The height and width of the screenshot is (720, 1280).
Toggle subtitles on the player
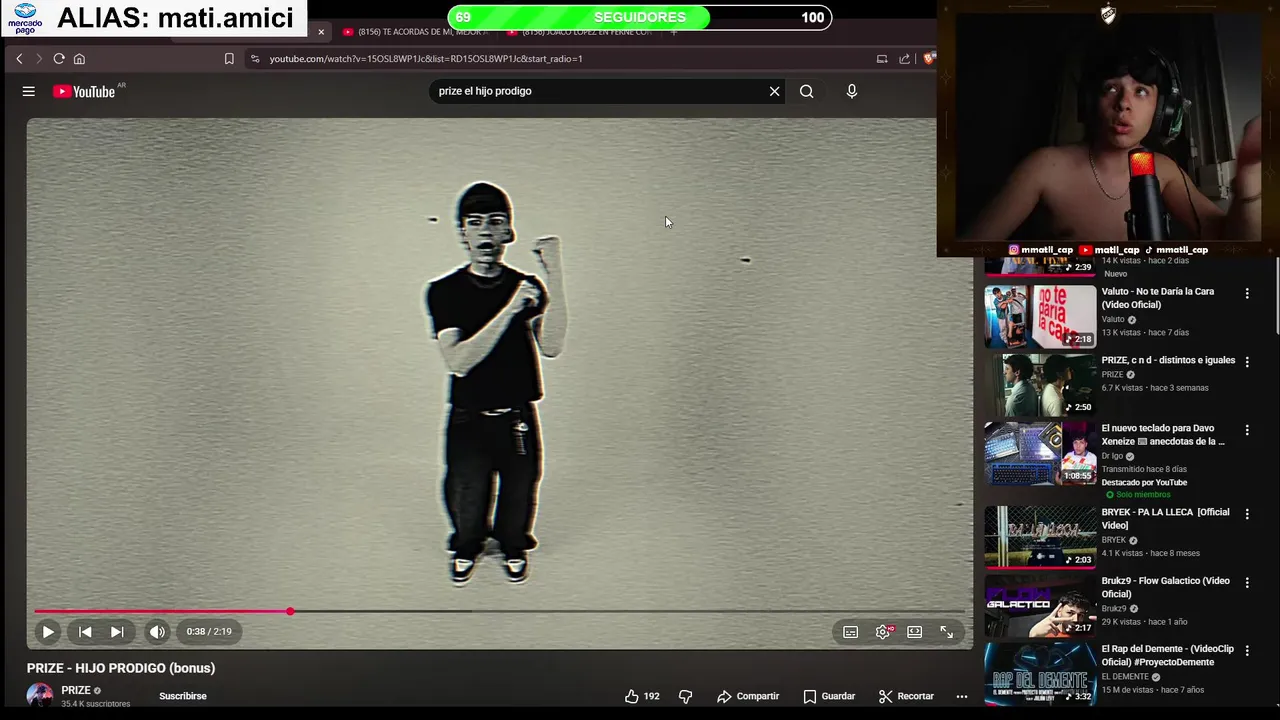[x=850, y=632]
